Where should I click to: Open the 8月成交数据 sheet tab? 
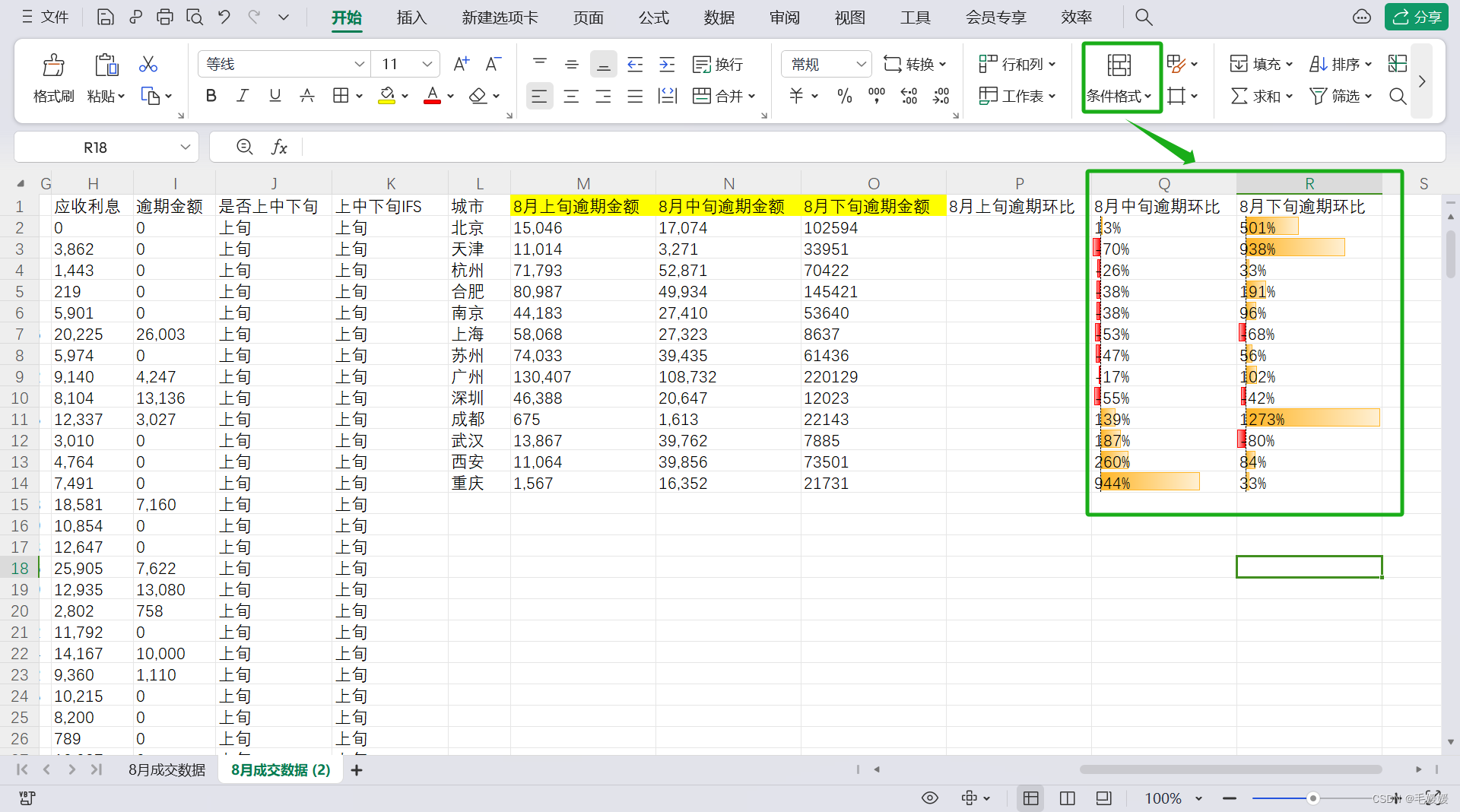167,769
